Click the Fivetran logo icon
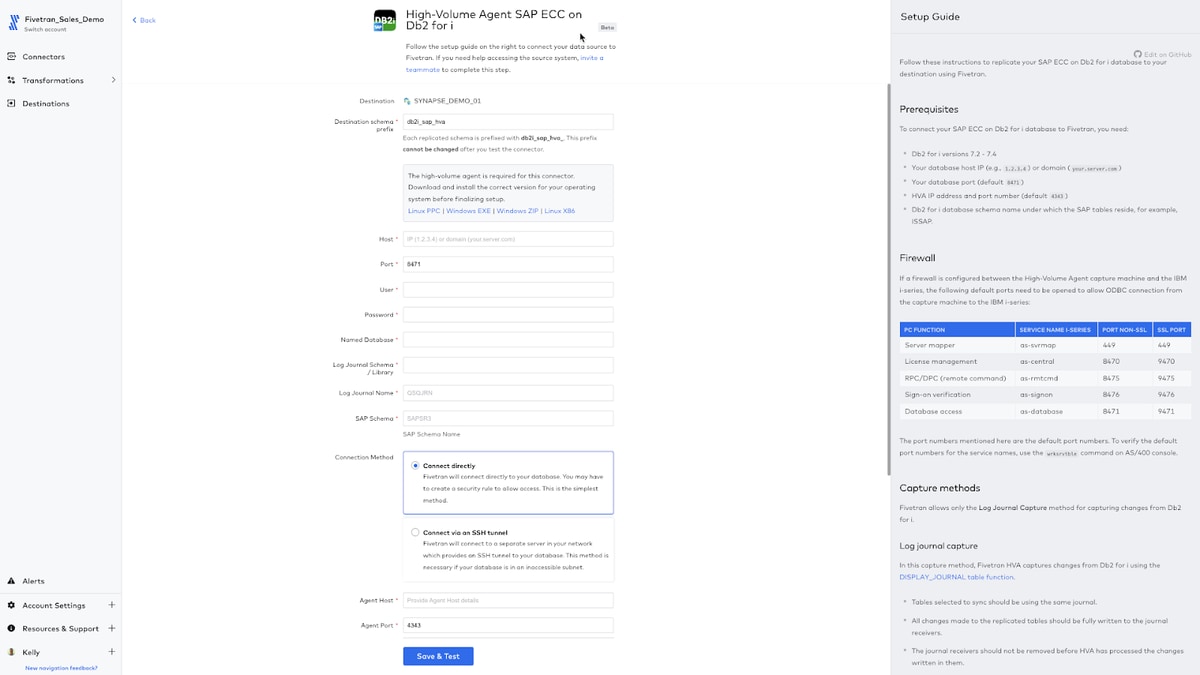1200x675 pixels. tap(13, 22)
